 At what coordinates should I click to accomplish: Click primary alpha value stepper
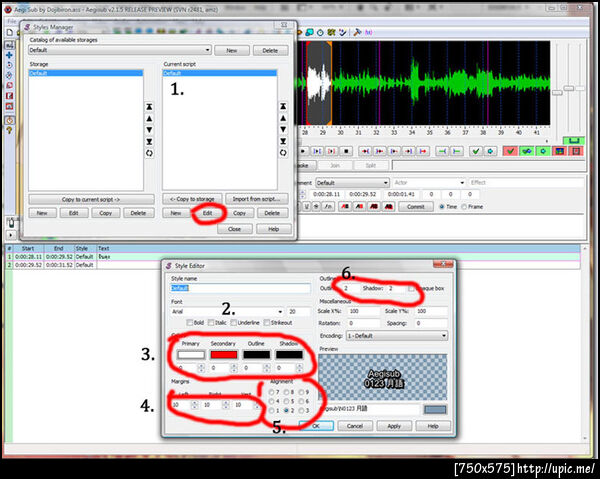point(201,368)
